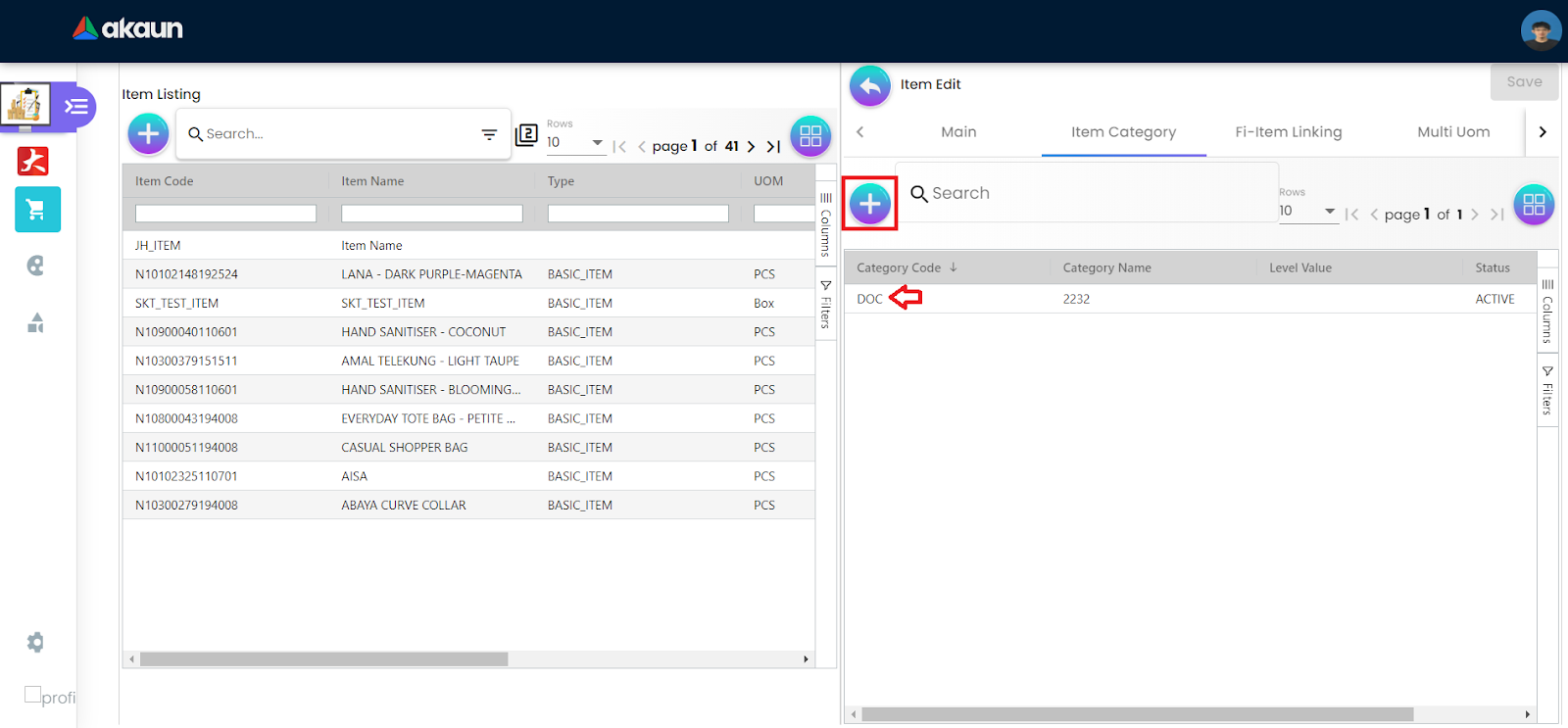Open the shopping cart sidebar module

(37, 210)
